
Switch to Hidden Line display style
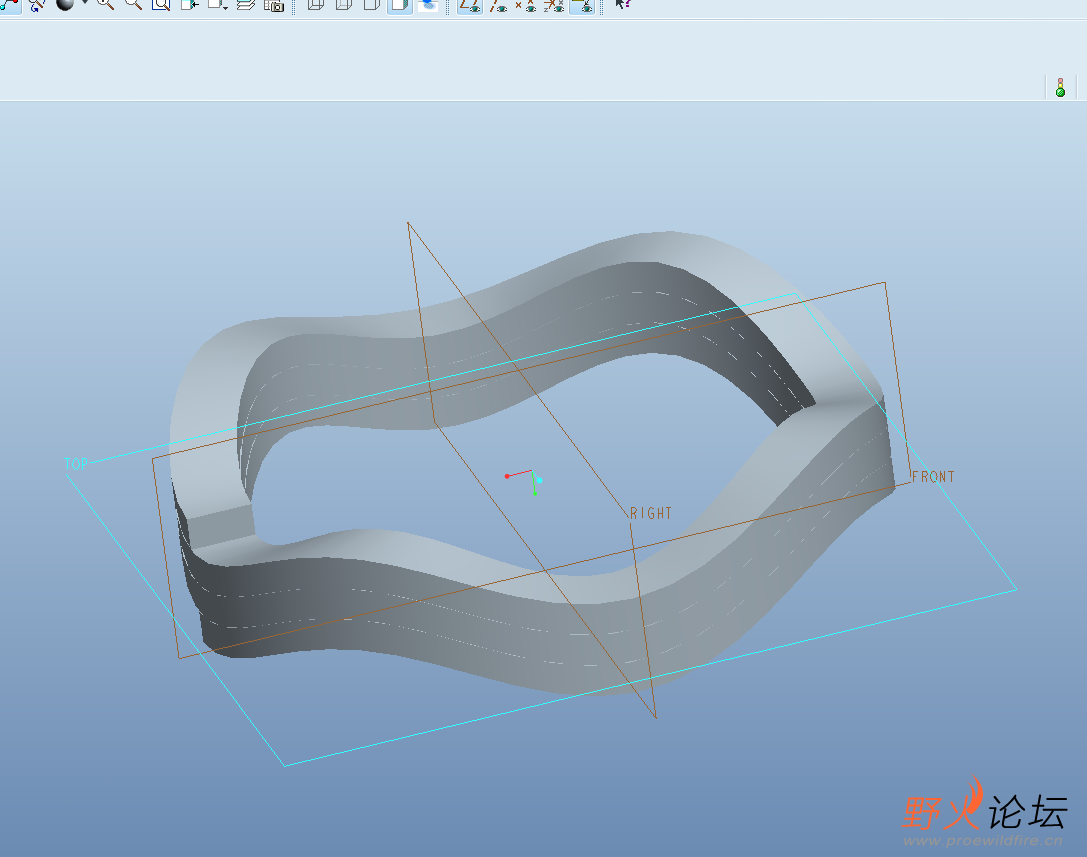(343, 5)
